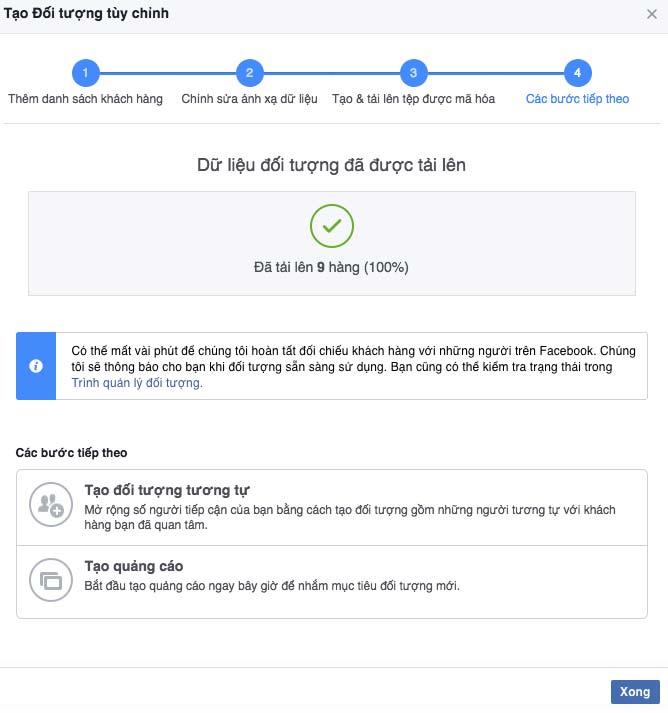
Task: Click the create ad icon
Action: click(51, 580)
